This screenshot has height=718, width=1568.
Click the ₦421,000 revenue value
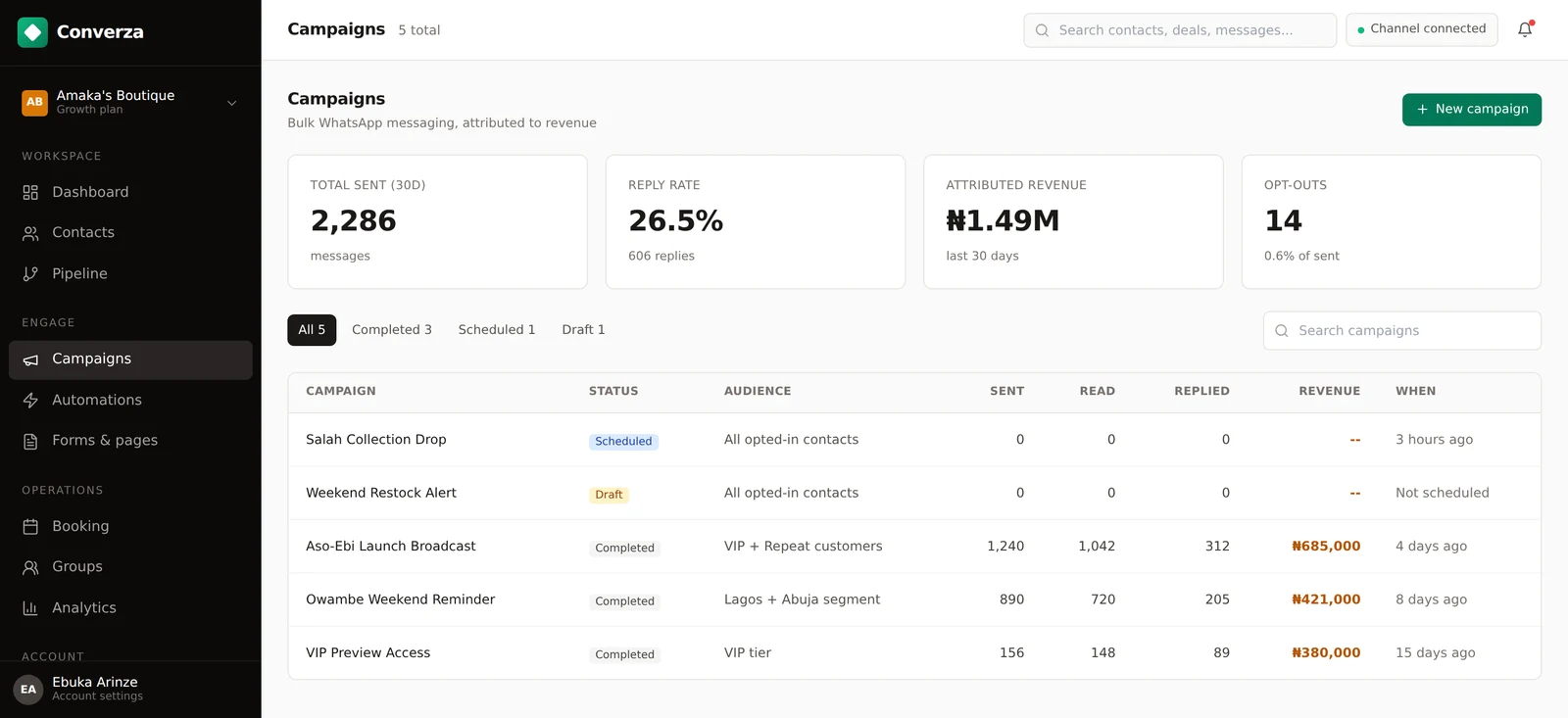click(x=1326, y=599)
